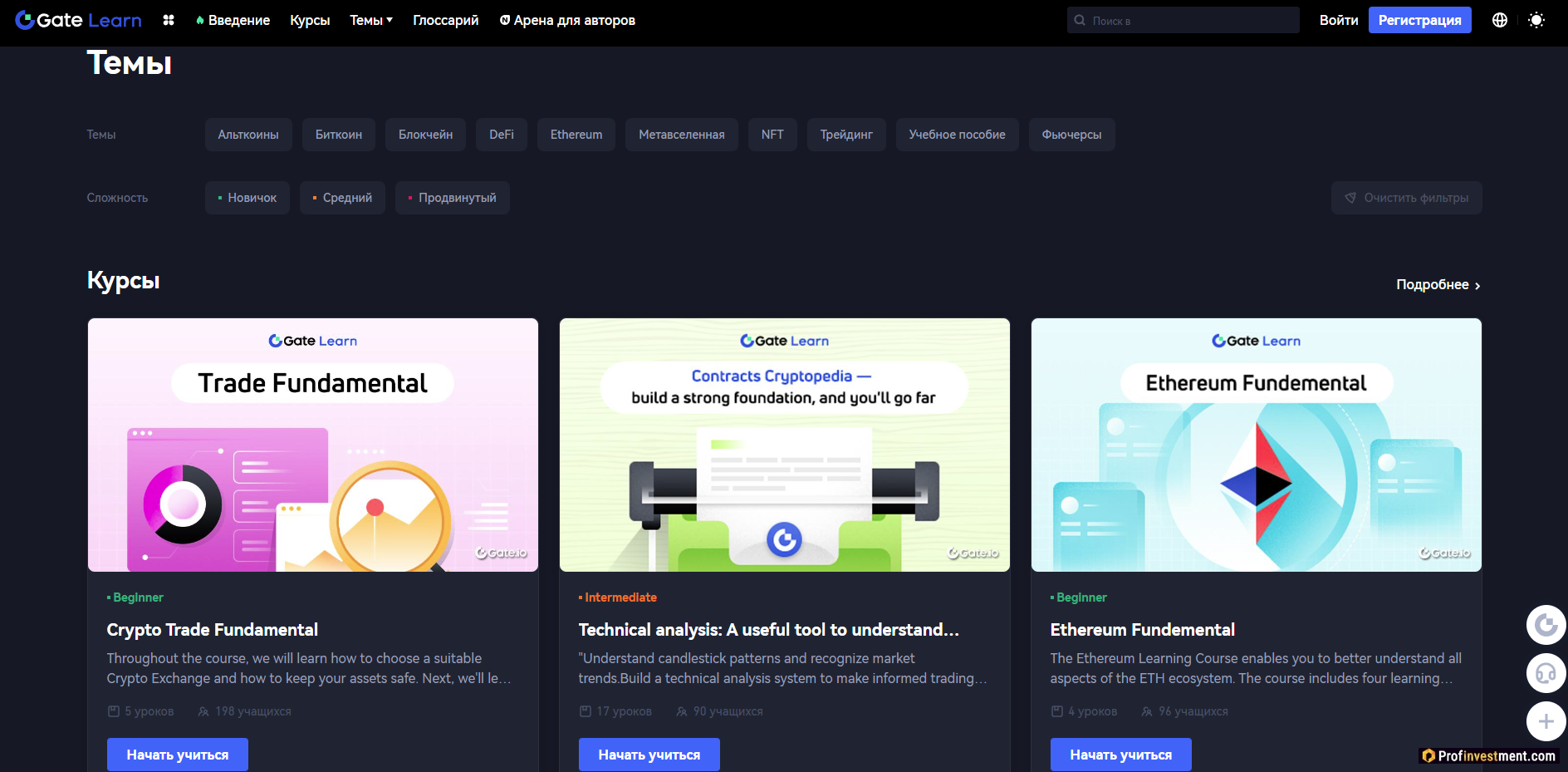Filter by Альткоины topic
This screenshot has width=1568, height=772.
pos(248,135)
